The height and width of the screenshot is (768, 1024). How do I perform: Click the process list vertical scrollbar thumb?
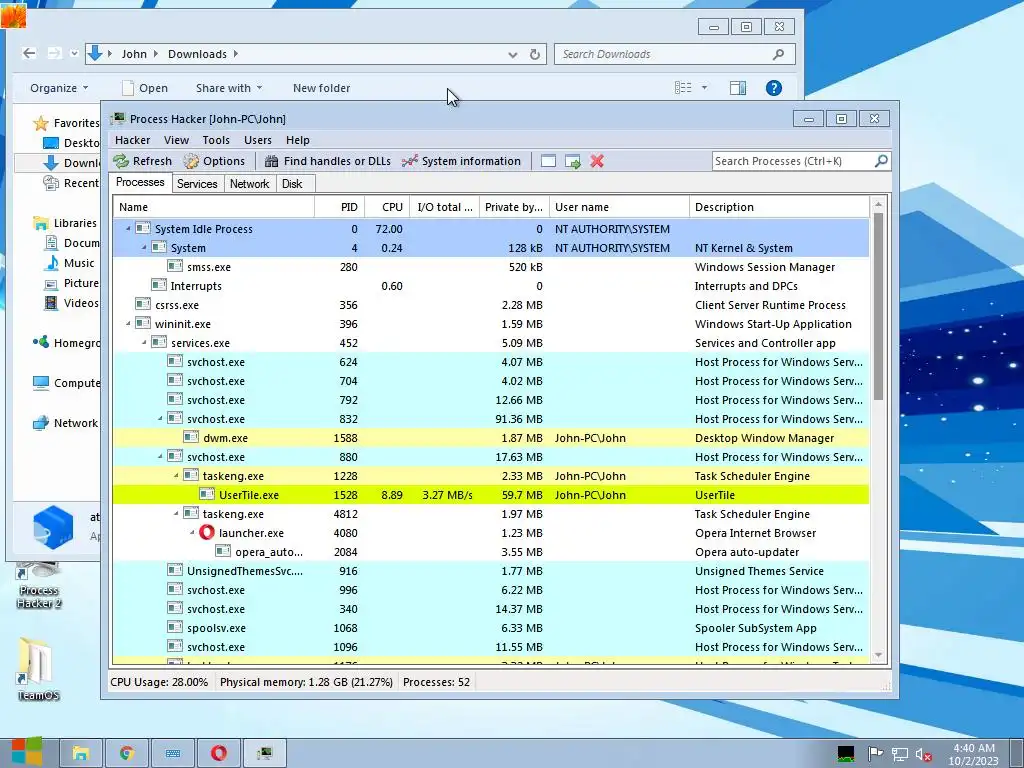[878, 306]
